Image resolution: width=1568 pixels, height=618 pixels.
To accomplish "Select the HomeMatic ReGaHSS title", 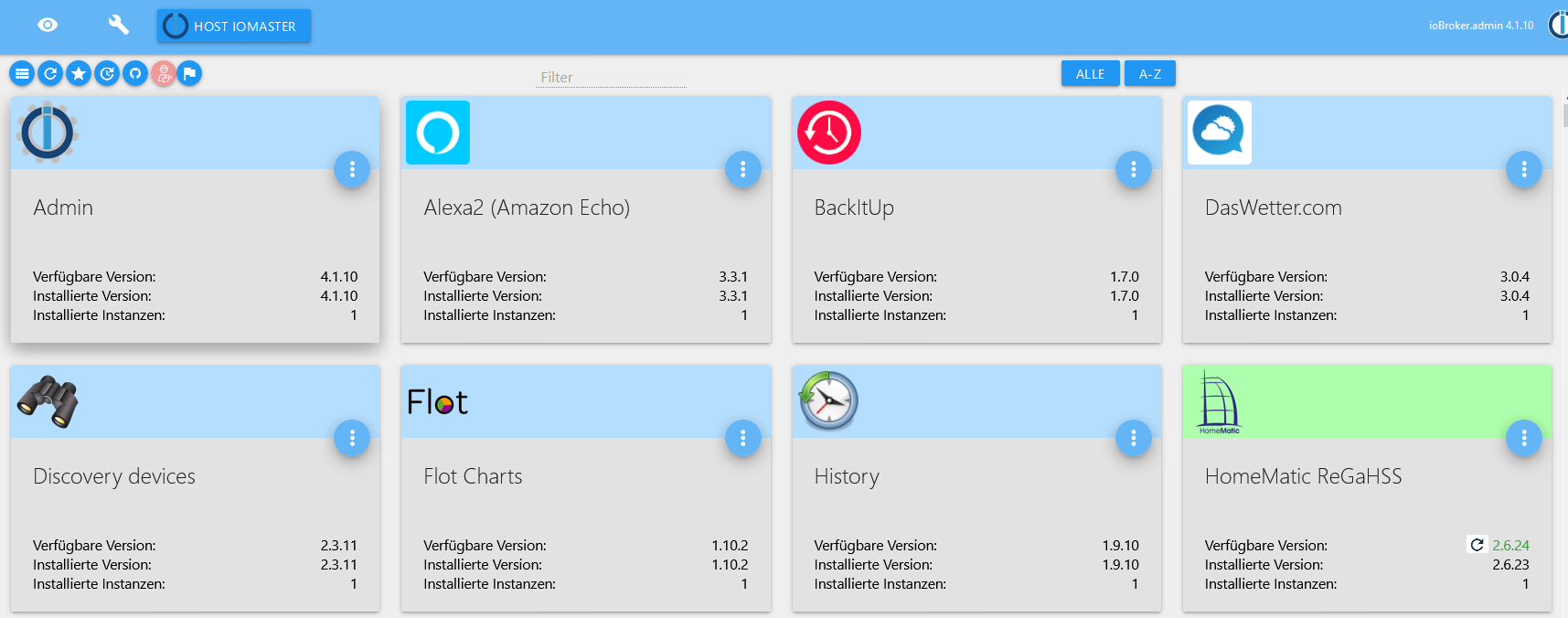I will (x=1303, y=476).
